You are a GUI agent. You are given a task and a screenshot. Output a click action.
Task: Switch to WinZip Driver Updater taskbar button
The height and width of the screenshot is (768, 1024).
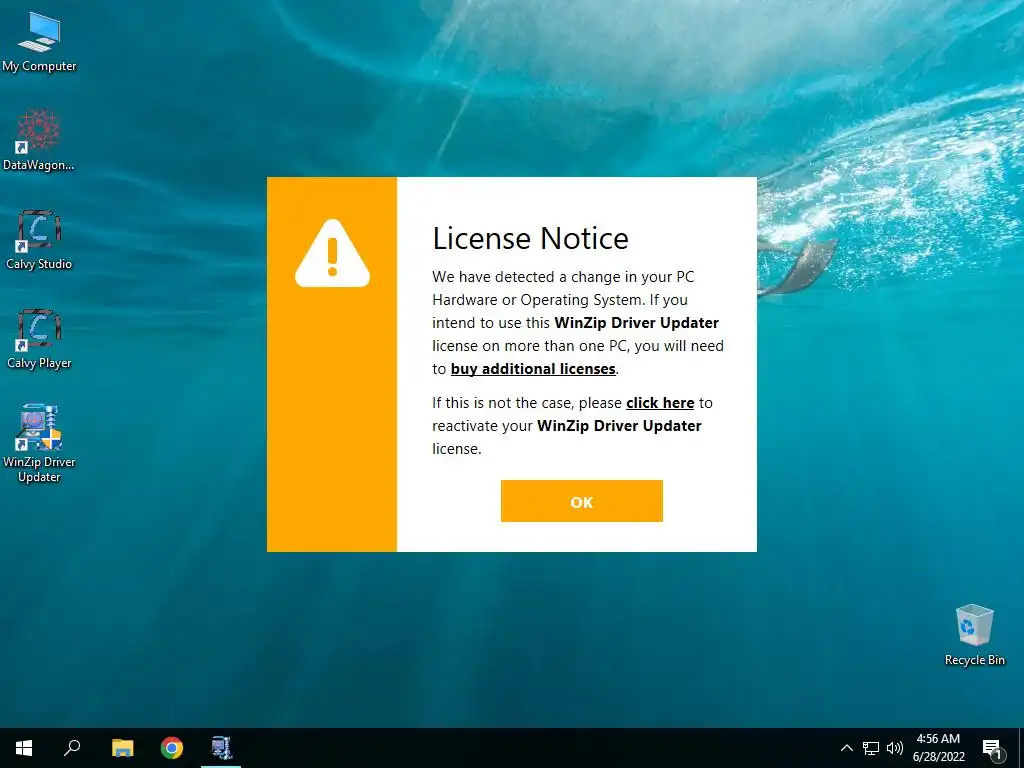(x=221, y=748)
